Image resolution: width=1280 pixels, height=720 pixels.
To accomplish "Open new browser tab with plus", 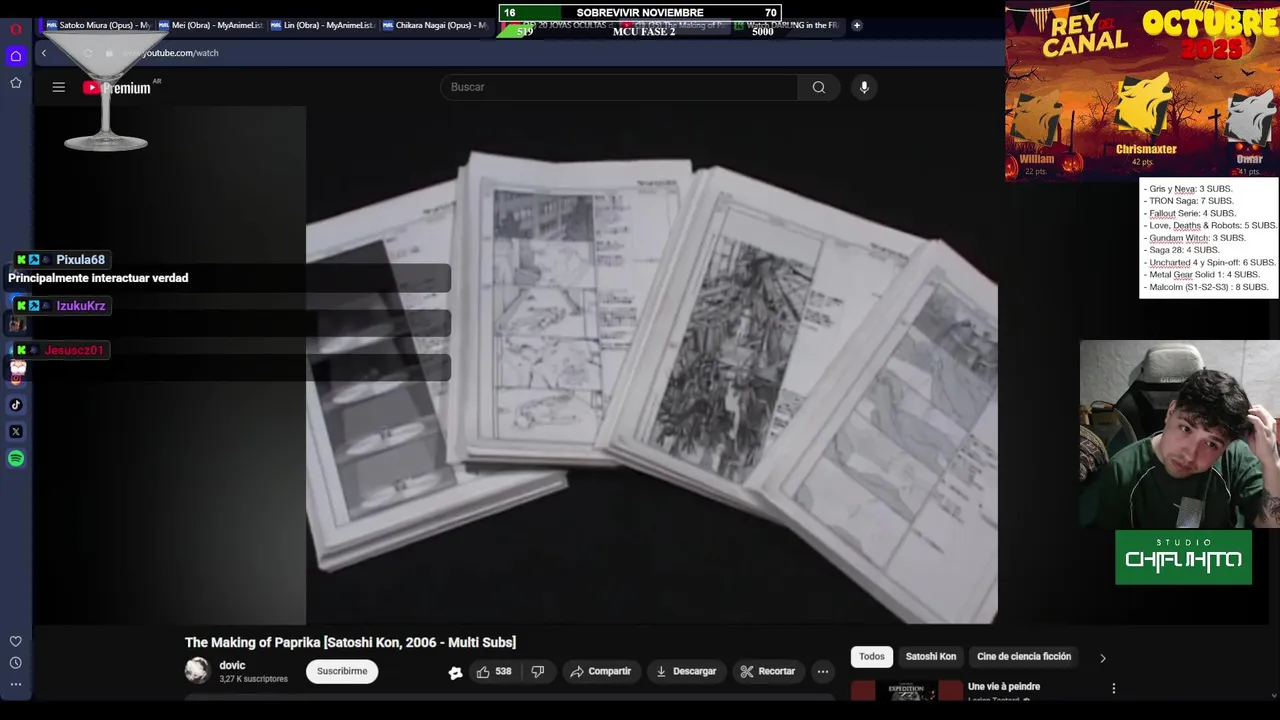I will pos(857,25).
